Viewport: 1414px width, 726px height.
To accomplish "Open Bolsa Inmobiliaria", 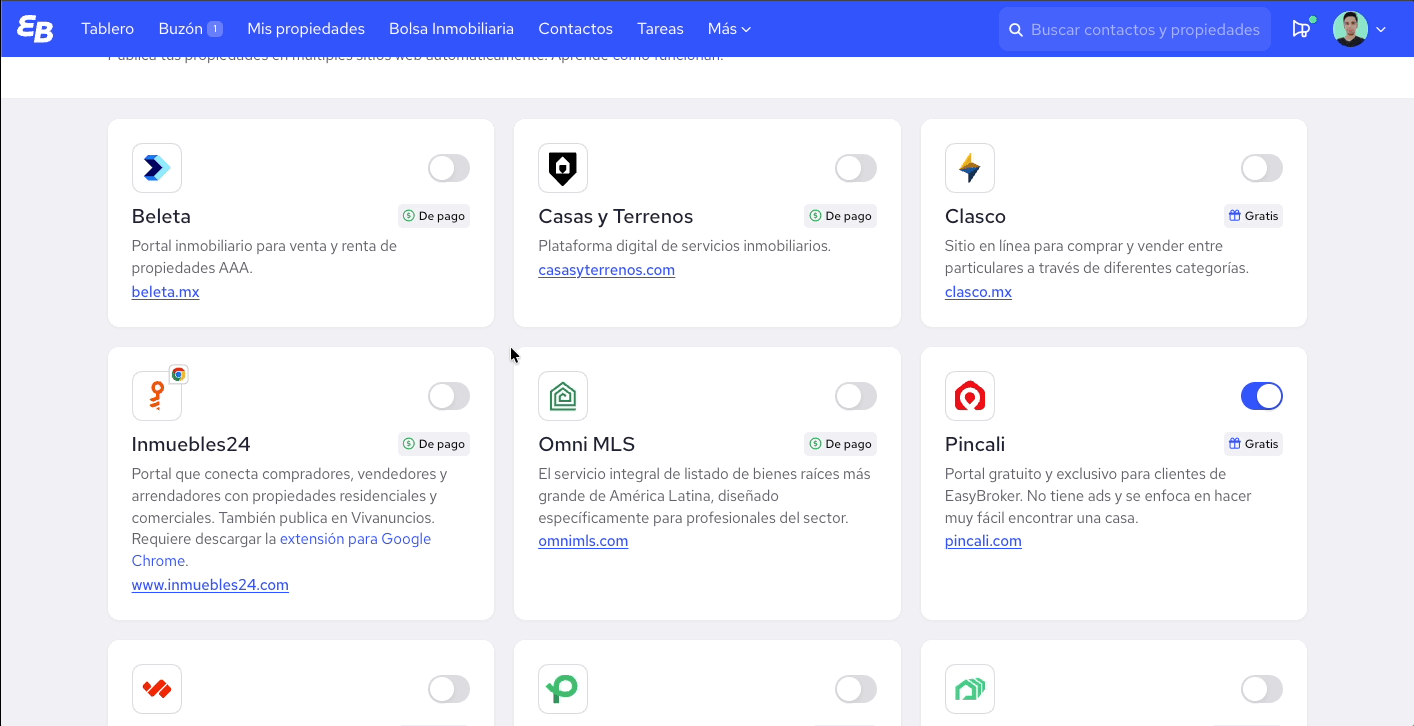I will coord(451,29).
